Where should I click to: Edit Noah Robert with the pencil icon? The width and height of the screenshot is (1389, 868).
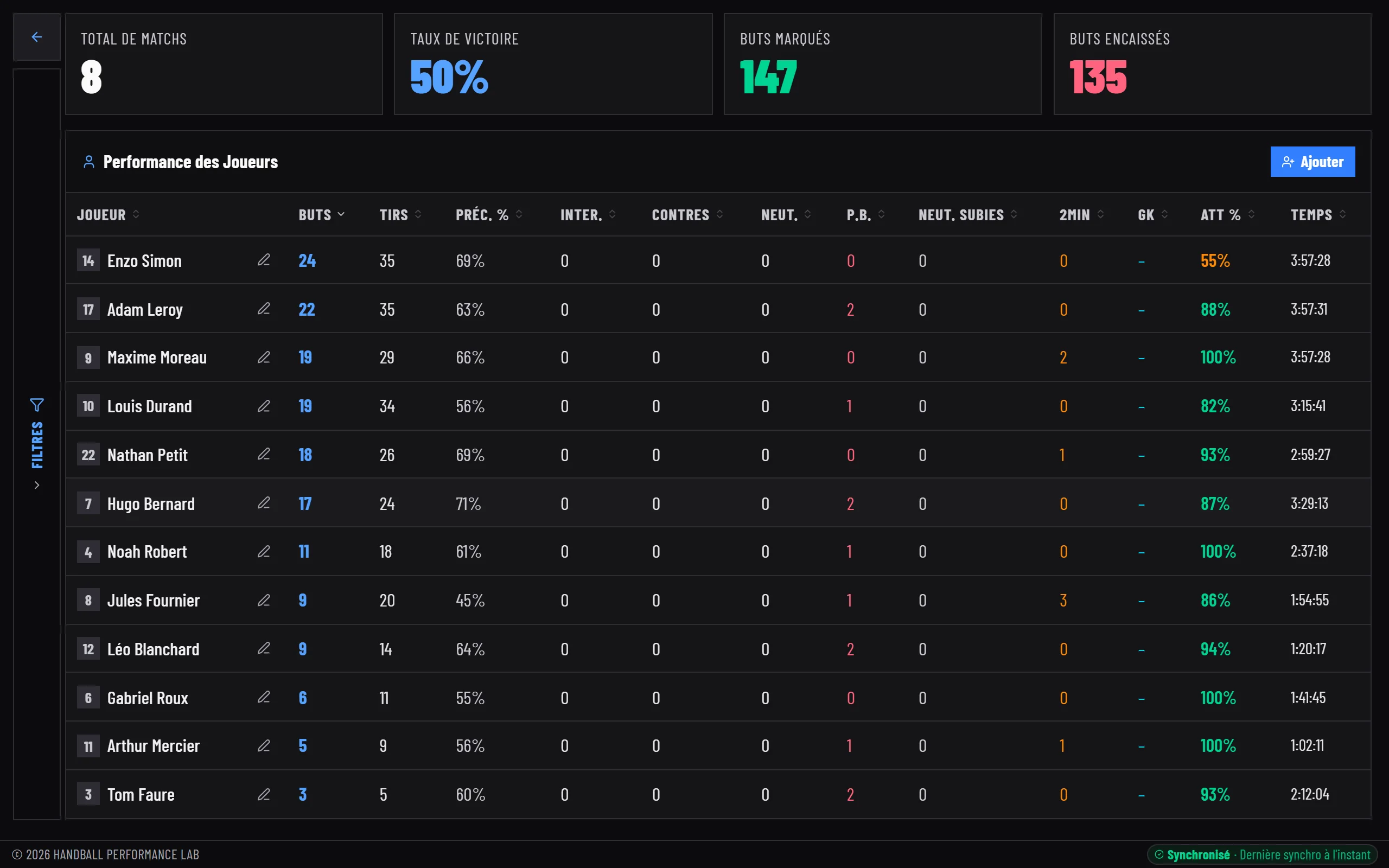pos(264,551)
